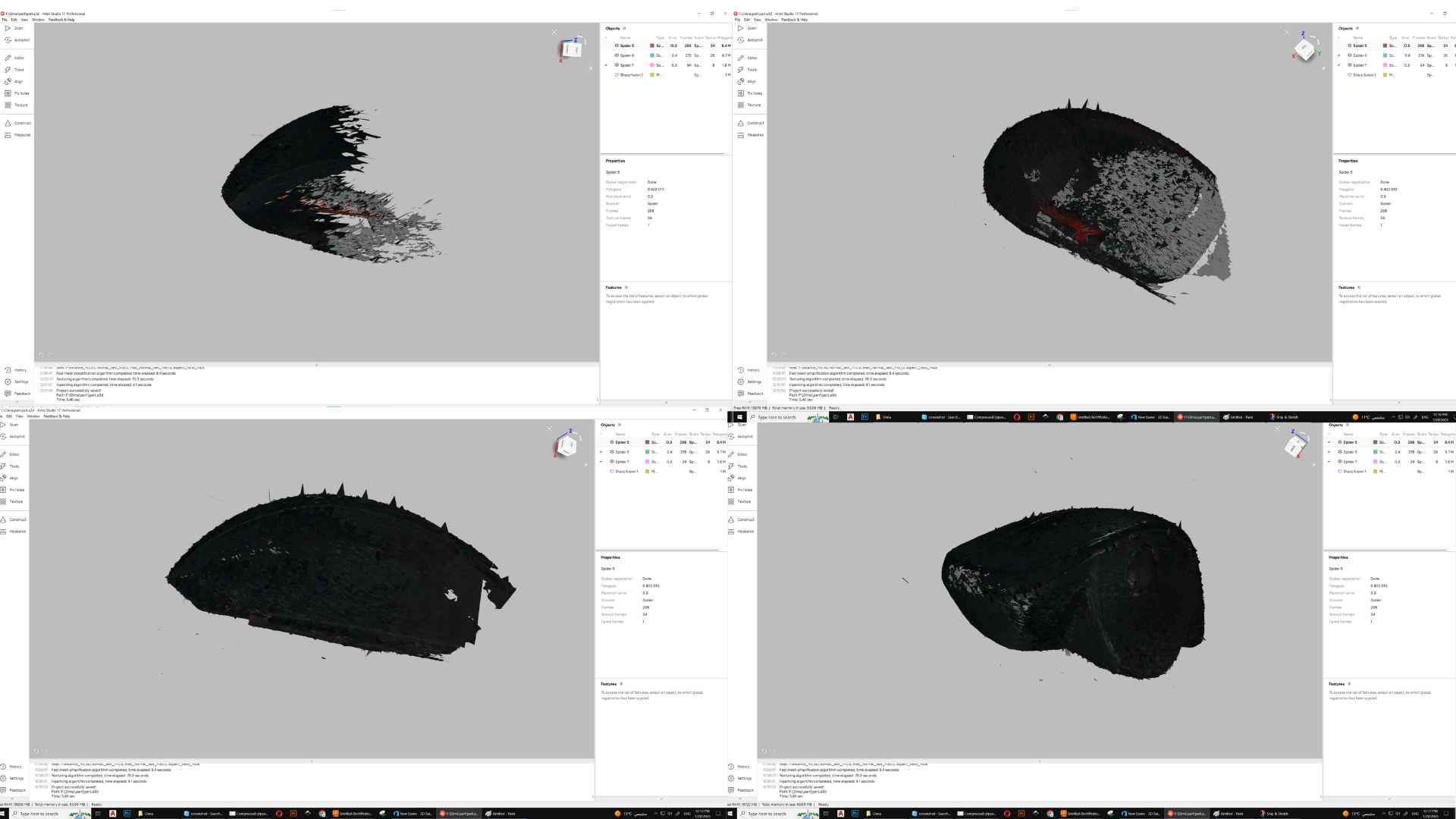Open Editor in bottom-right Artec window

click(x=738, y=454)
